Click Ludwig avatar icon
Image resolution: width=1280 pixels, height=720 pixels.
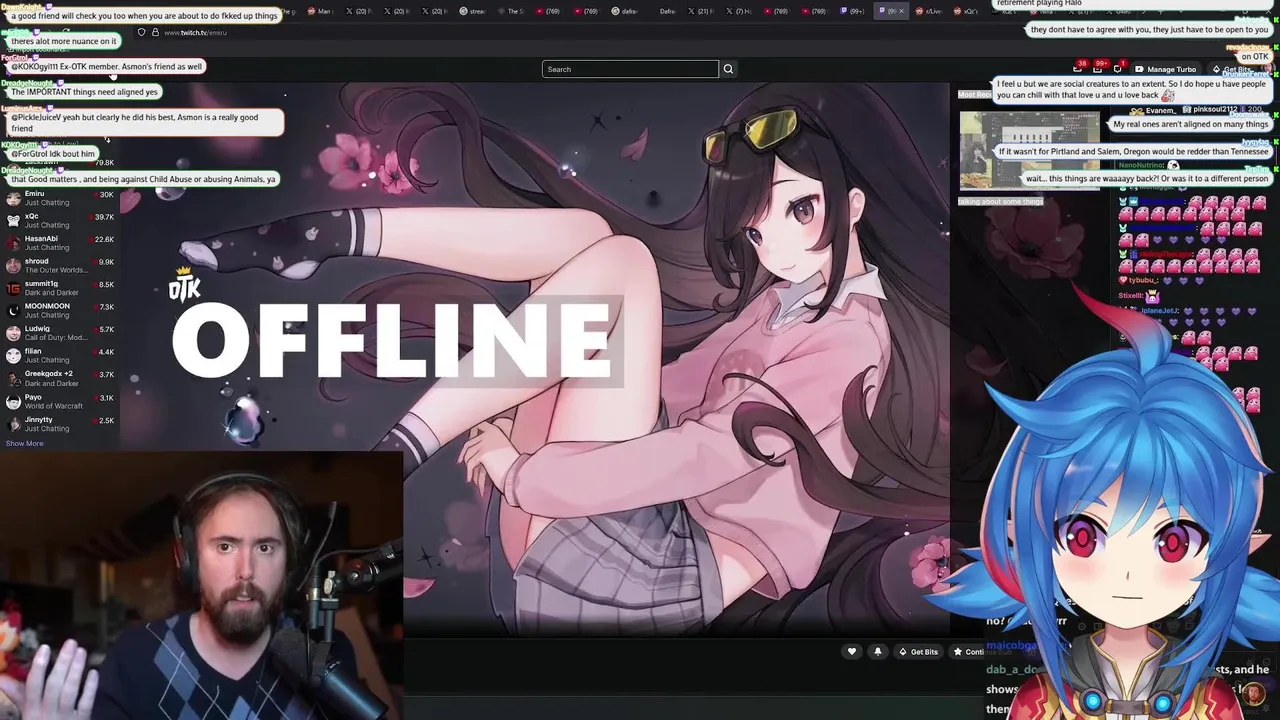coord(13,333)
